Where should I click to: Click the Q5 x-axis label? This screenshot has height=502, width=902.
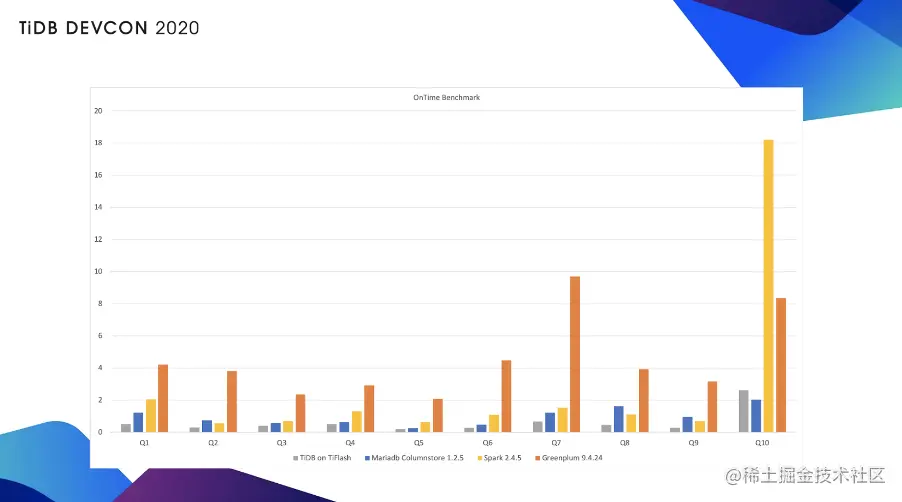tap(419, 443)
